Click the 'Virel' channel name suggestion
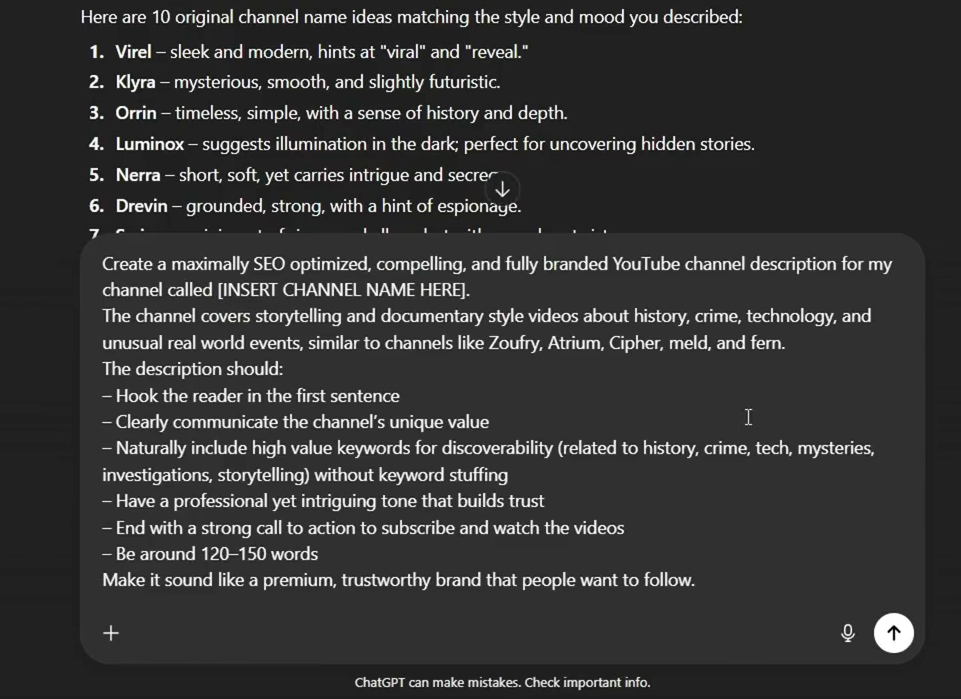 (x=133, y=52)
